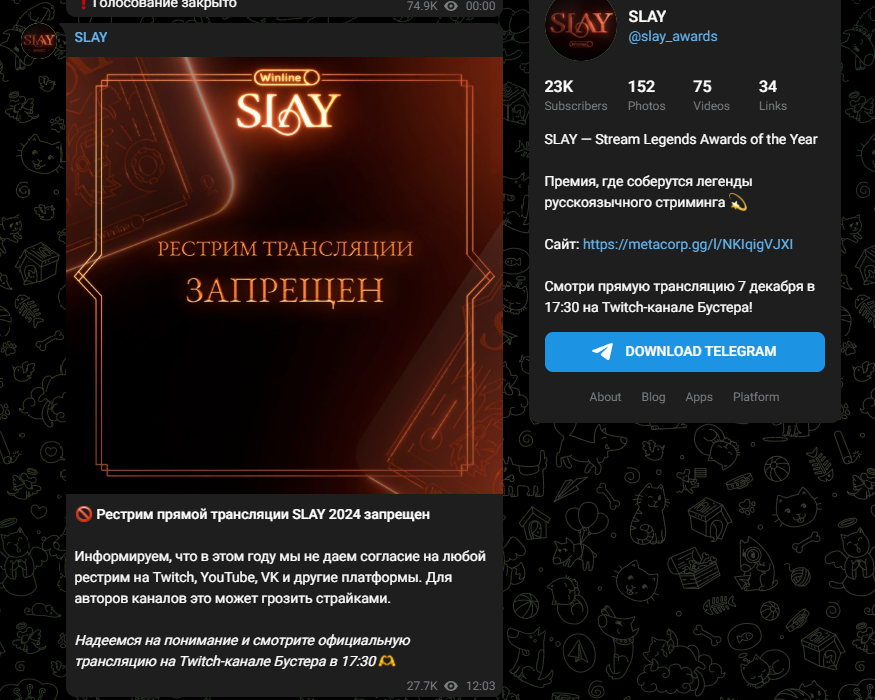The image size is (875, 700).
Task: Click the prohibited sign emoji in post text
Action: point(83,514)
